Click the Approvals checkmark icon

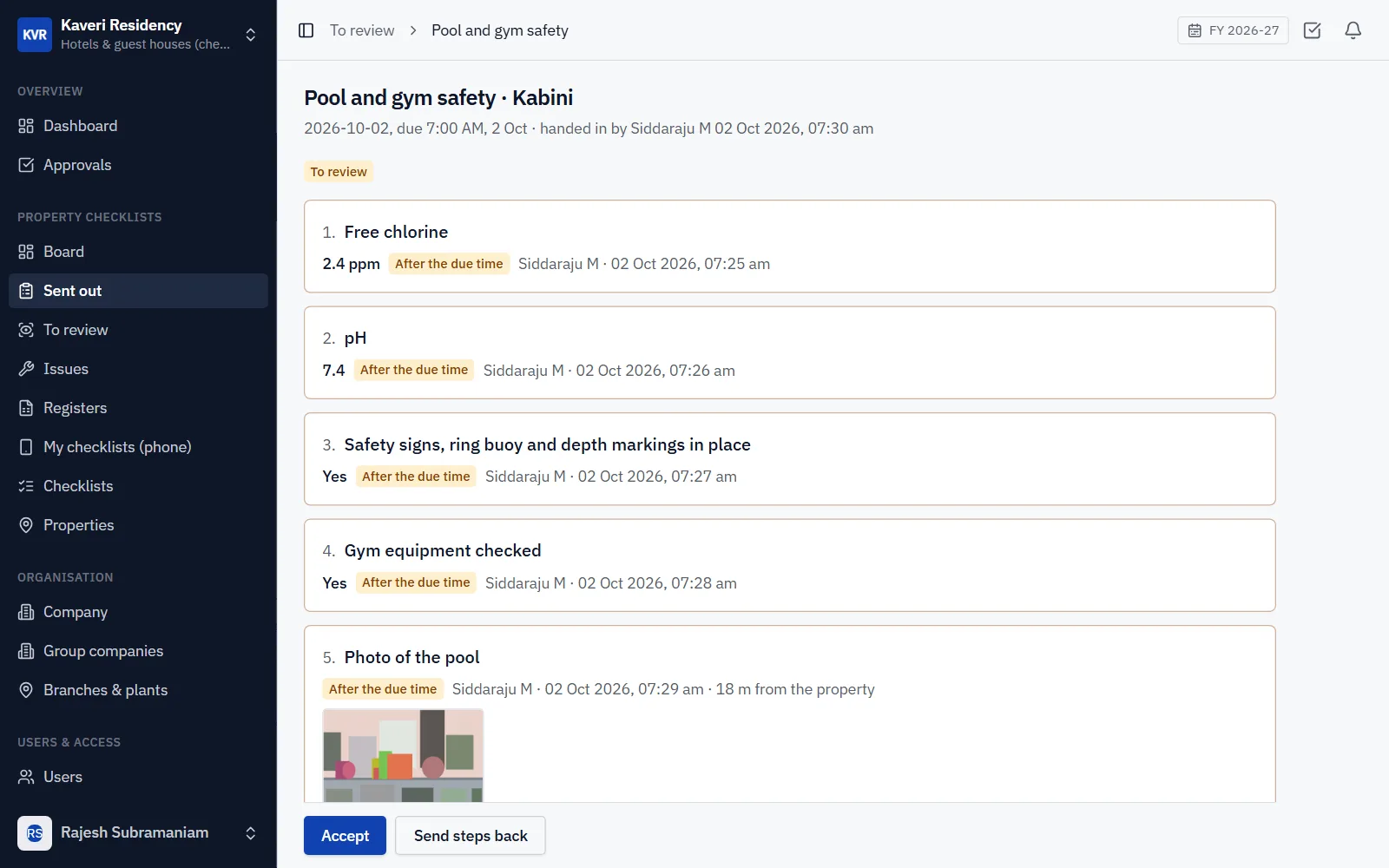pyautogui.click(x=26, y=165)
